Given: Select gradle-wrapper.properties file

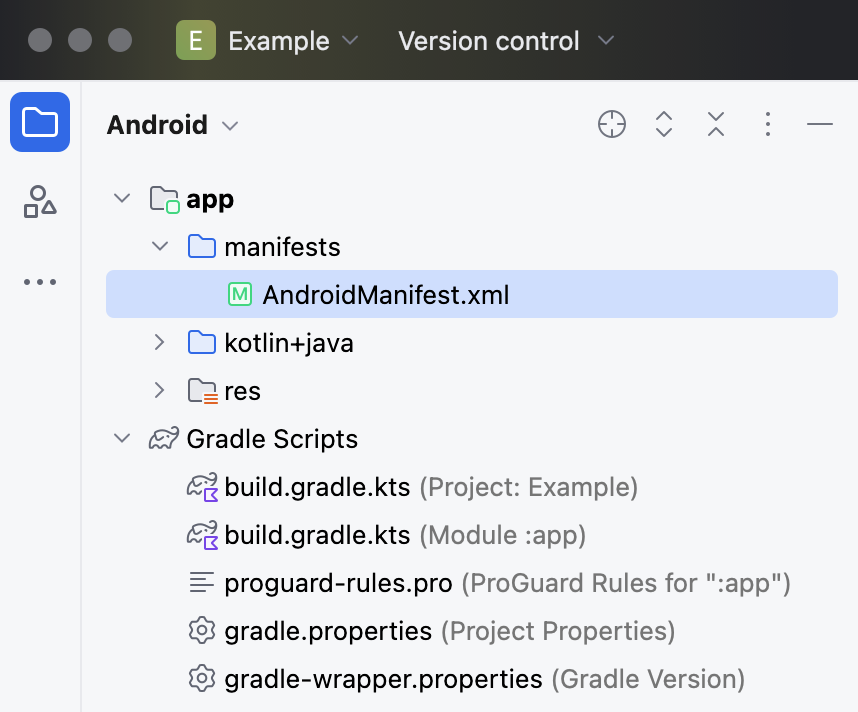Looking at the screenshot, I should point(383,679).
